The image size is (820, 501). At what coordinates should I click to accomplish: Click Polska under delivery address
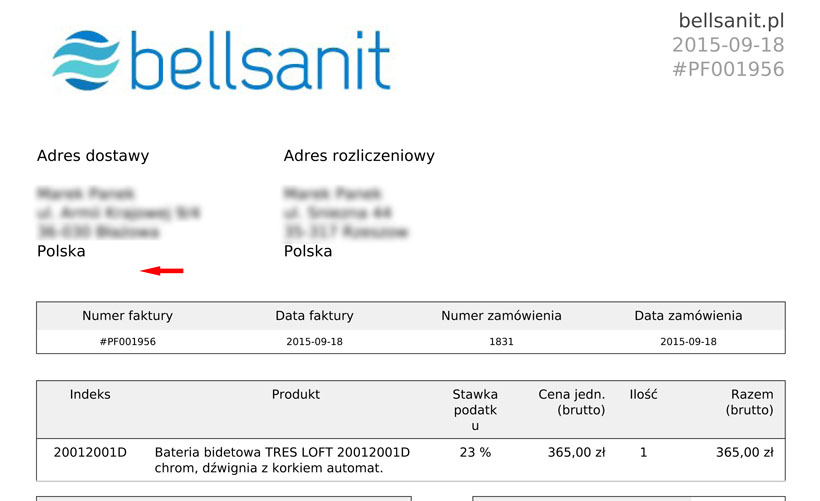click(61, 251)
